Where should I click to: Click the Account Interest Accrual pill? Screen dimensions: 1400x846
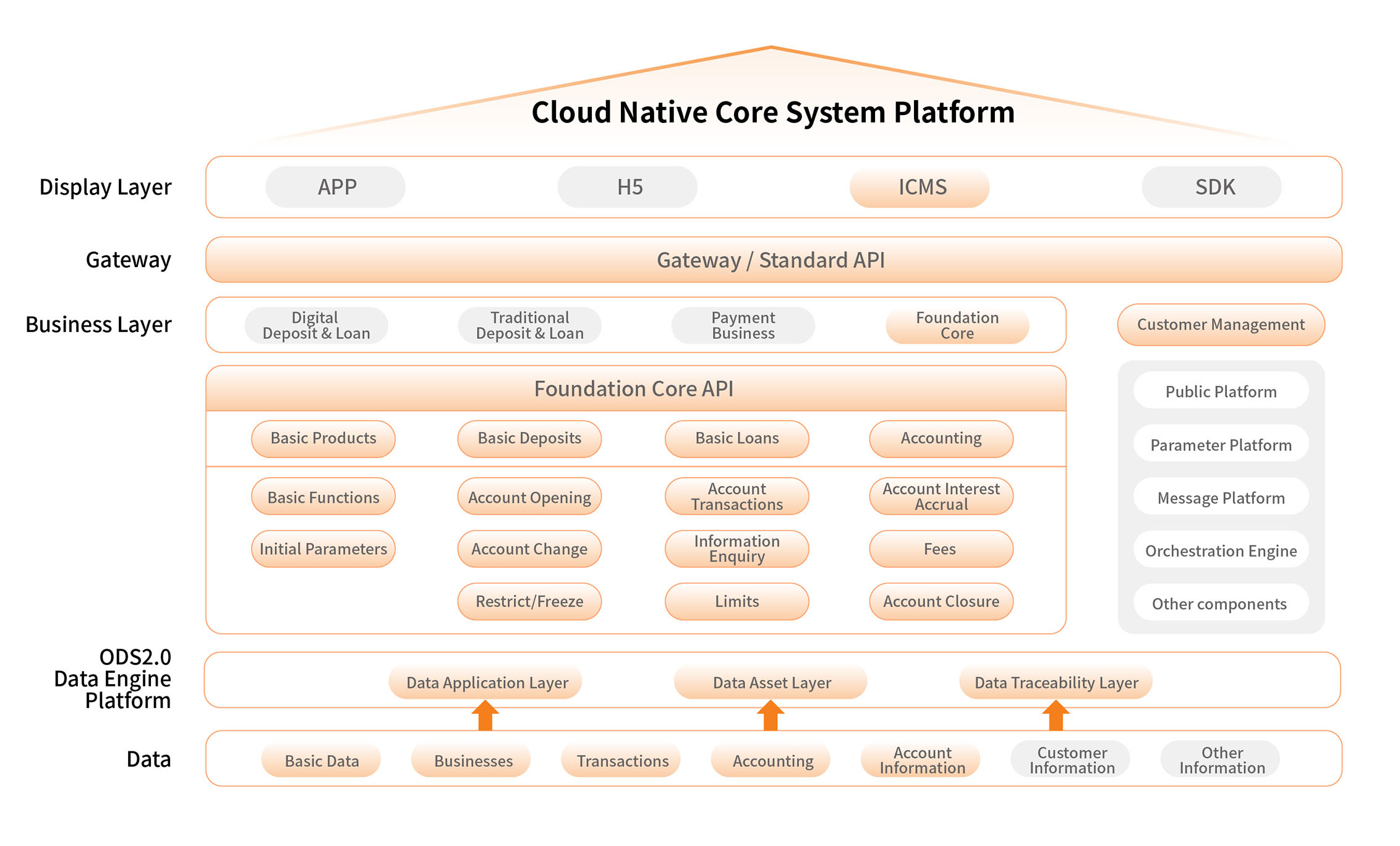point(941,497)
